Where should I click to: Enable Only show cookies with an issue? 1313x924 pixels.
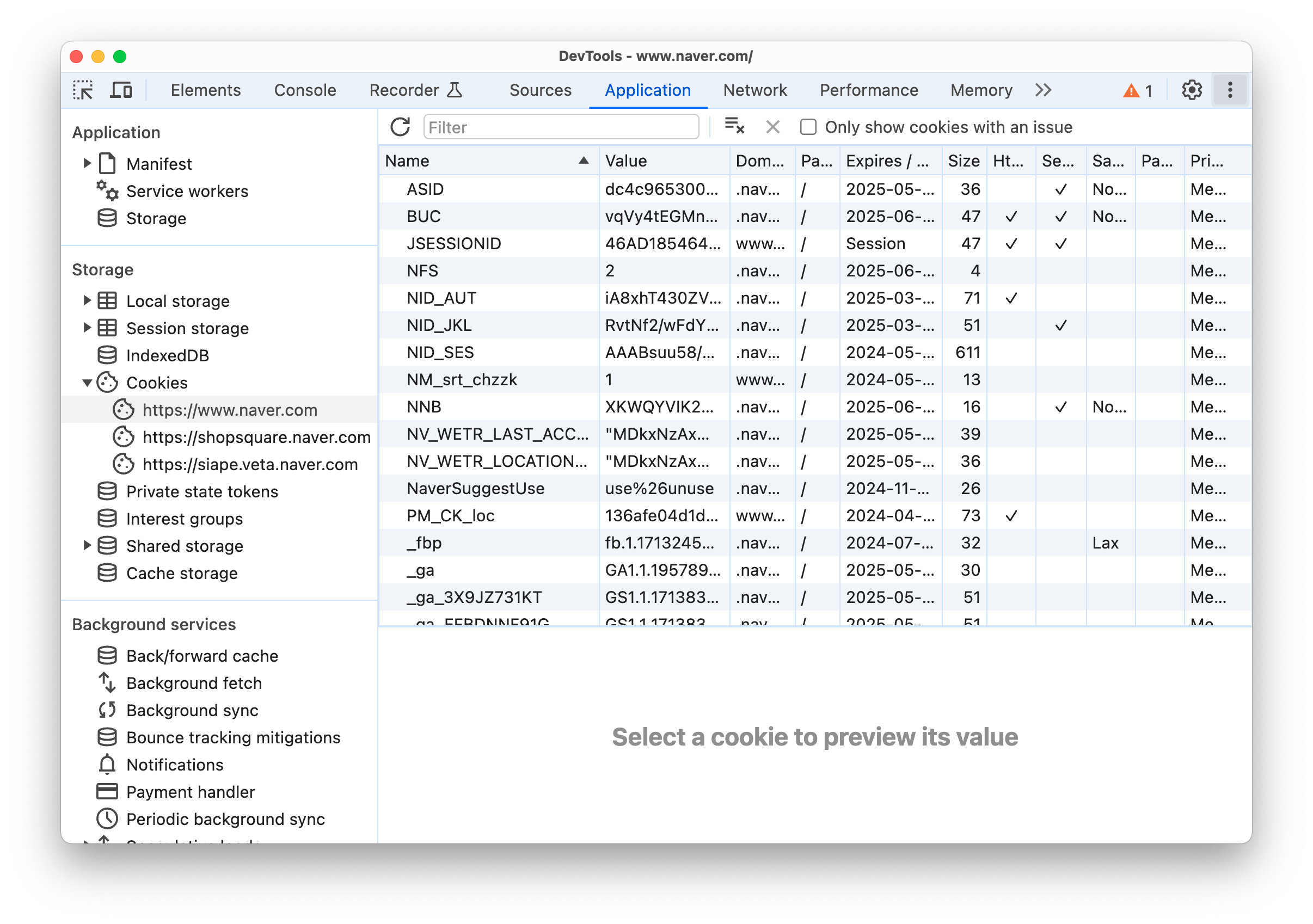tap(808, 127)
